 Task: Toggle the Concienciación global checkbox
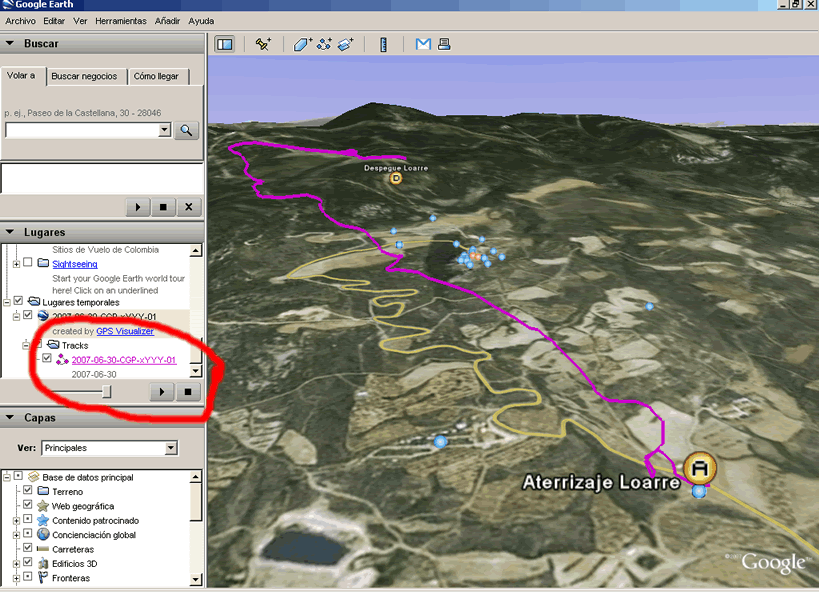28,534
